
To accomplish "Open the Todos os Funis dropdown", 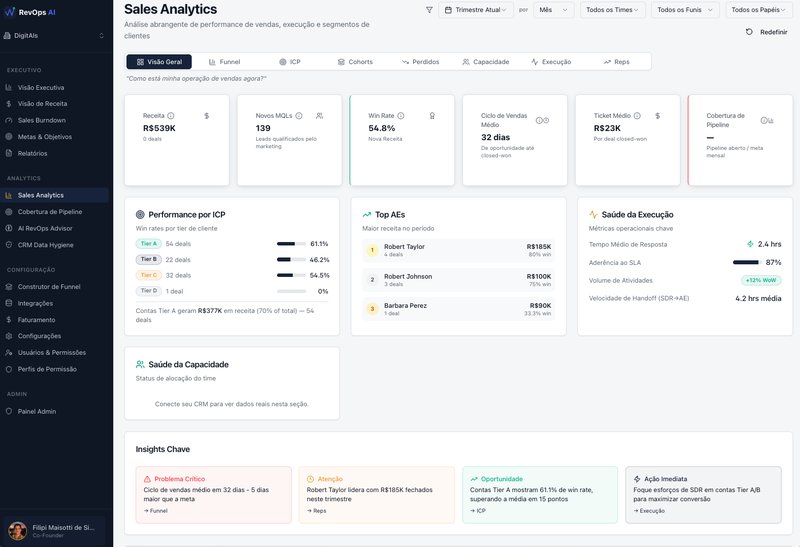I will pos(685,10).
